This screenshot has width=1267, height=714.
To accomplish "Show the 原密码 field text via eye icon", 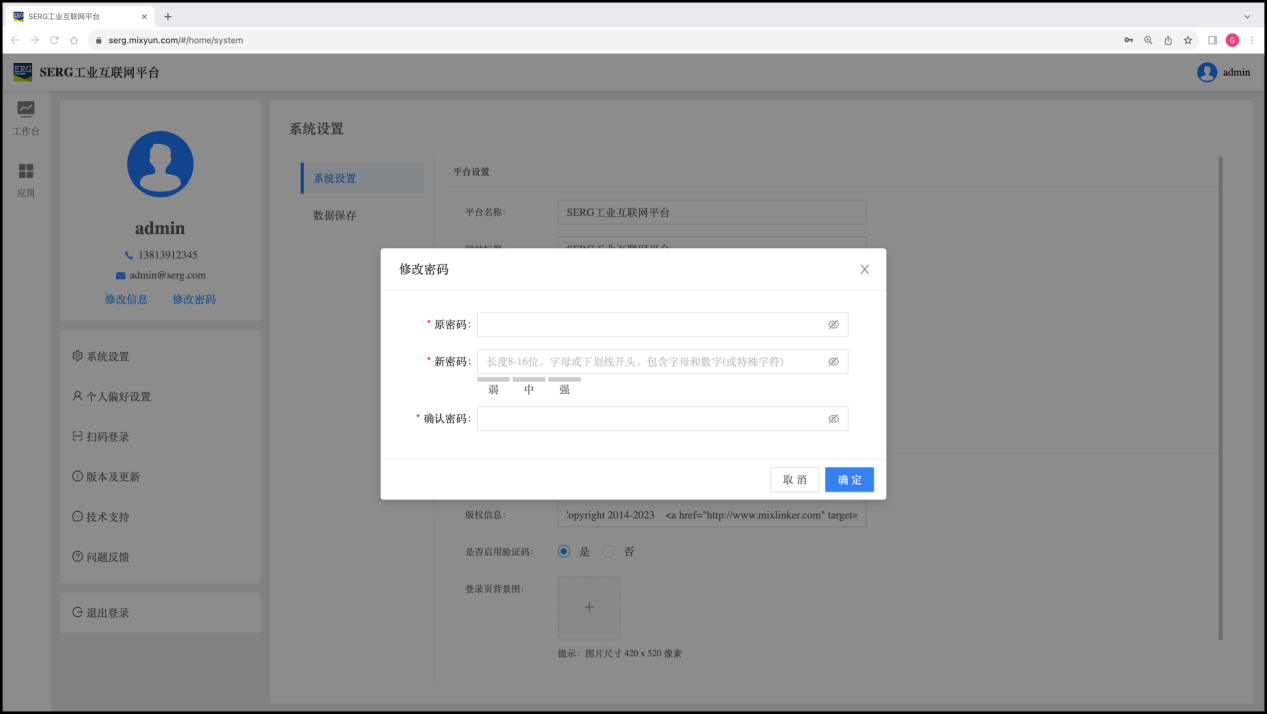I will tap(833, 325).
